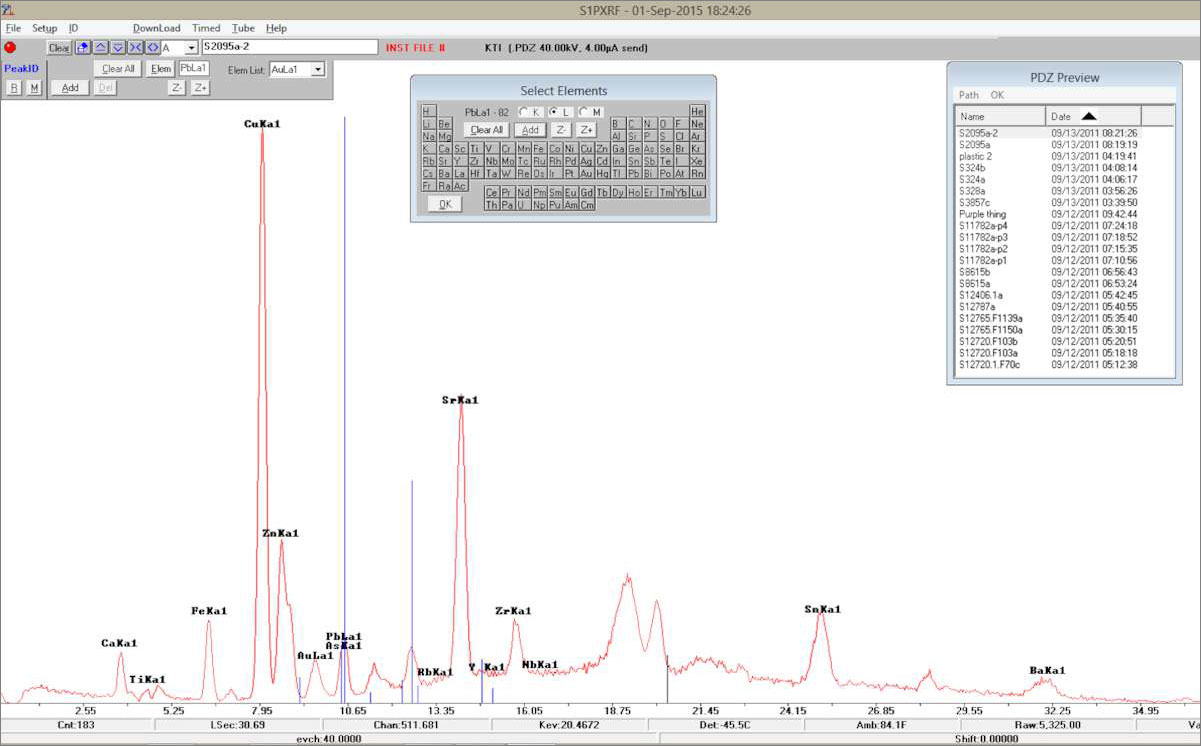Image resolution: width=1201 pixels, height=746 pixels.
Task: Click the down-arrow scale toolbar icon
Action: (x=118, y=47)
